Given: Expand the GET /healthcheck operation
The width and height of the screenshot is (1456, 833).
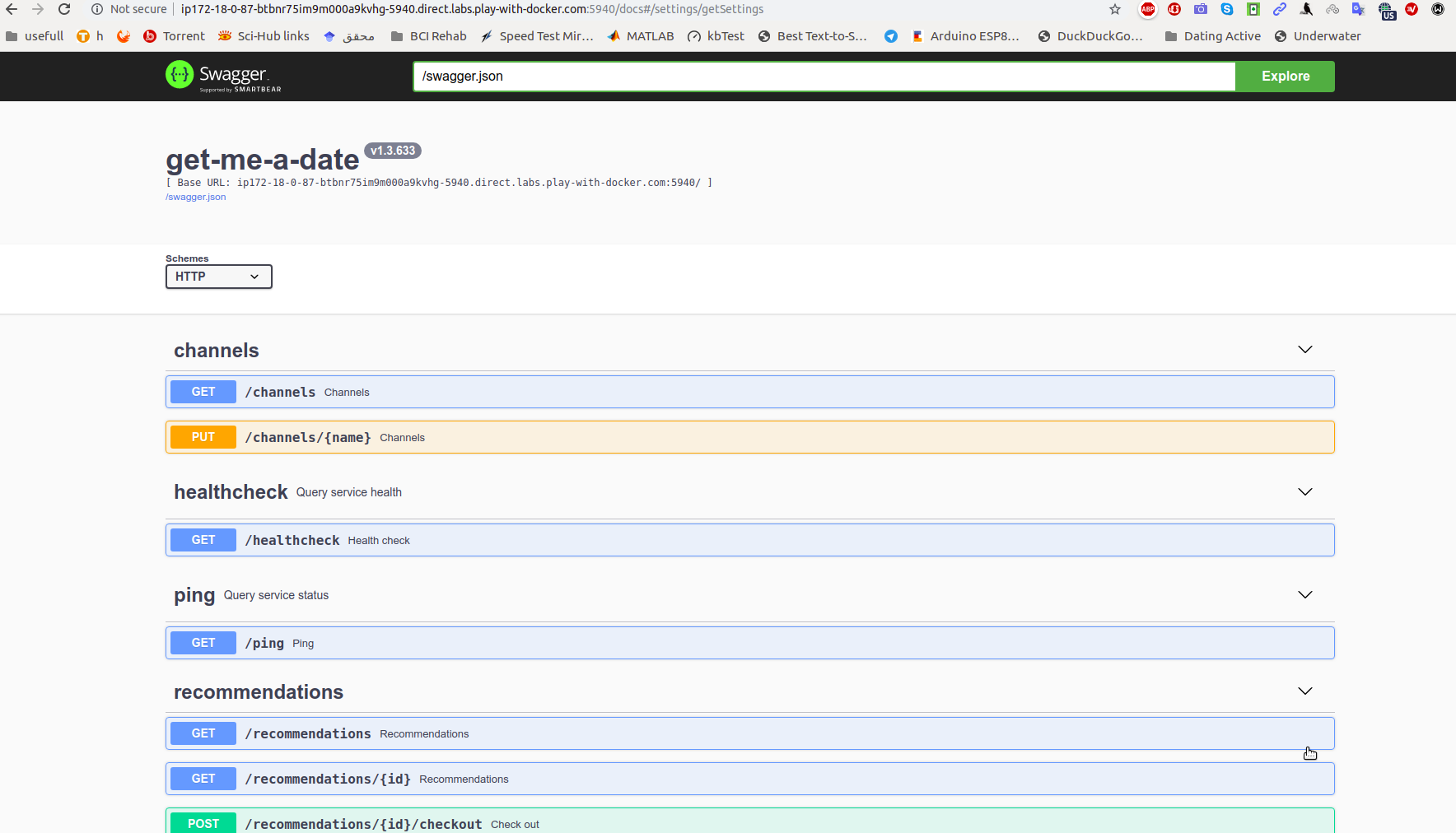Looking at the screenshot, I should tap(749, 540).
